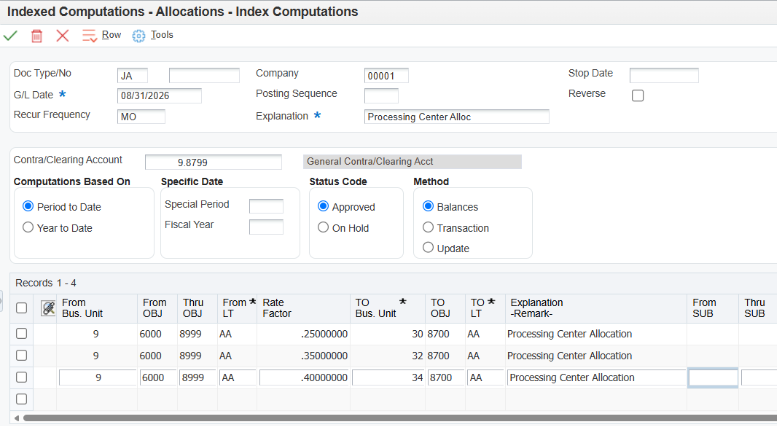Click the scroll-left arrow under the grid
The height and width of the screenshot is (426, 777).
coord(17,418)
